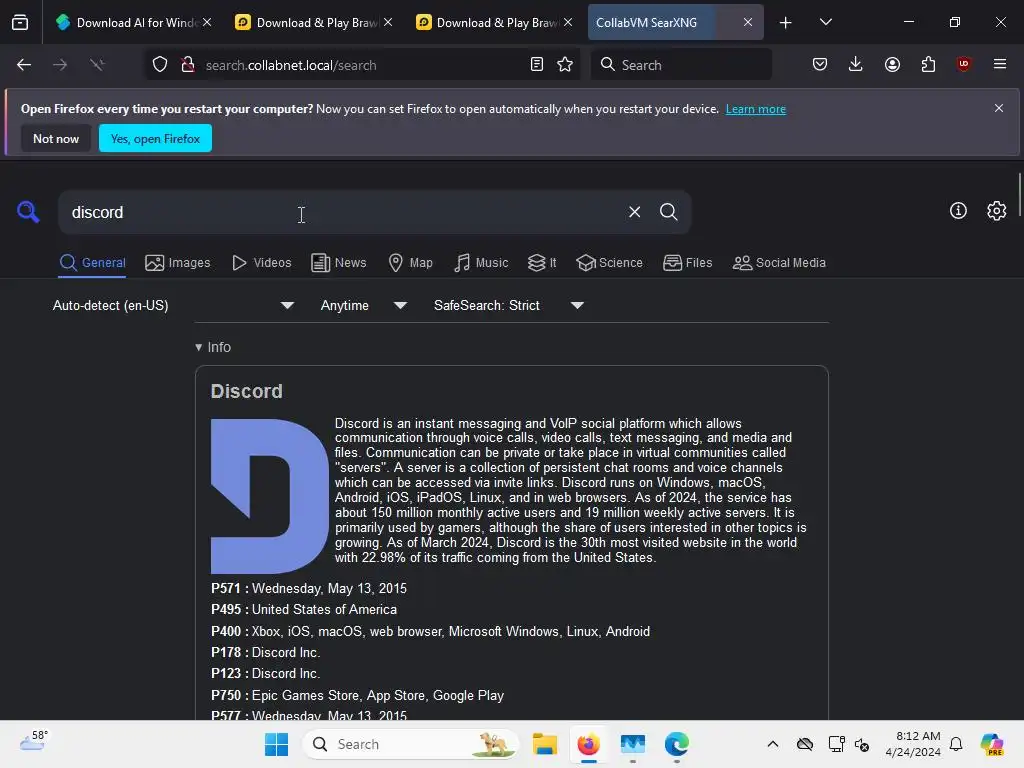
Task: Switch to Files category
Action: click(x=688, y=263)
